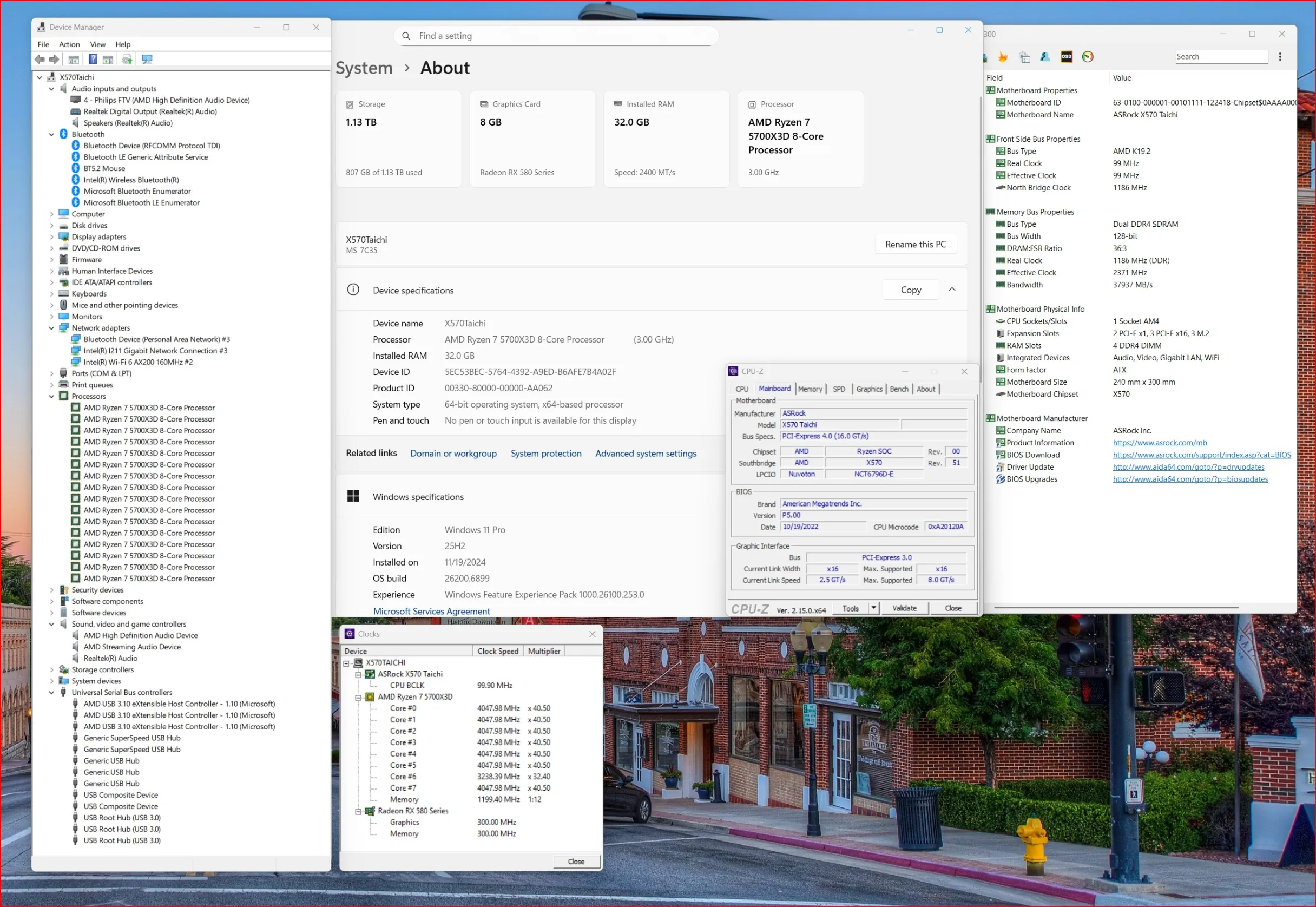Viewport: 1316px width, 907px height.
Task: Expand the Display adapters node
Action: click(x=52, y=237)
